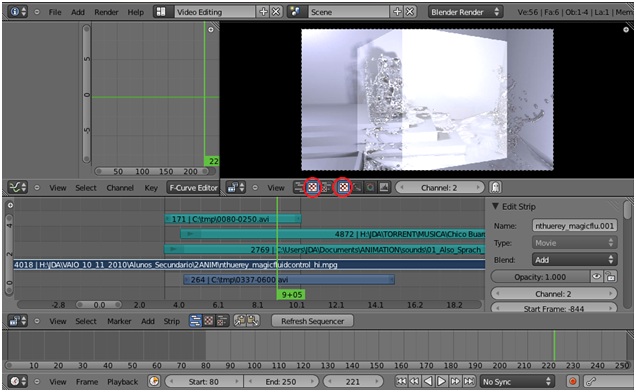Increase the timeline End: 250 frame
Screen dimensions: 636x392
[312, 381]
